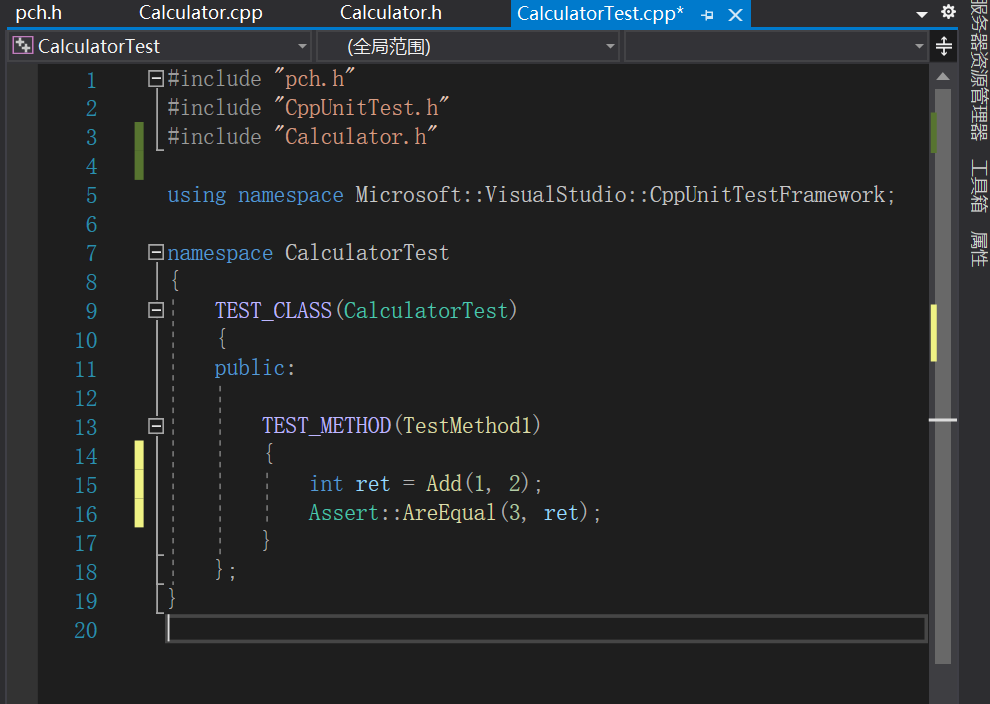This screenshot has width=990, height=704.
Task: Close the CalculatorTest.cpp tab
Action: 735,15
